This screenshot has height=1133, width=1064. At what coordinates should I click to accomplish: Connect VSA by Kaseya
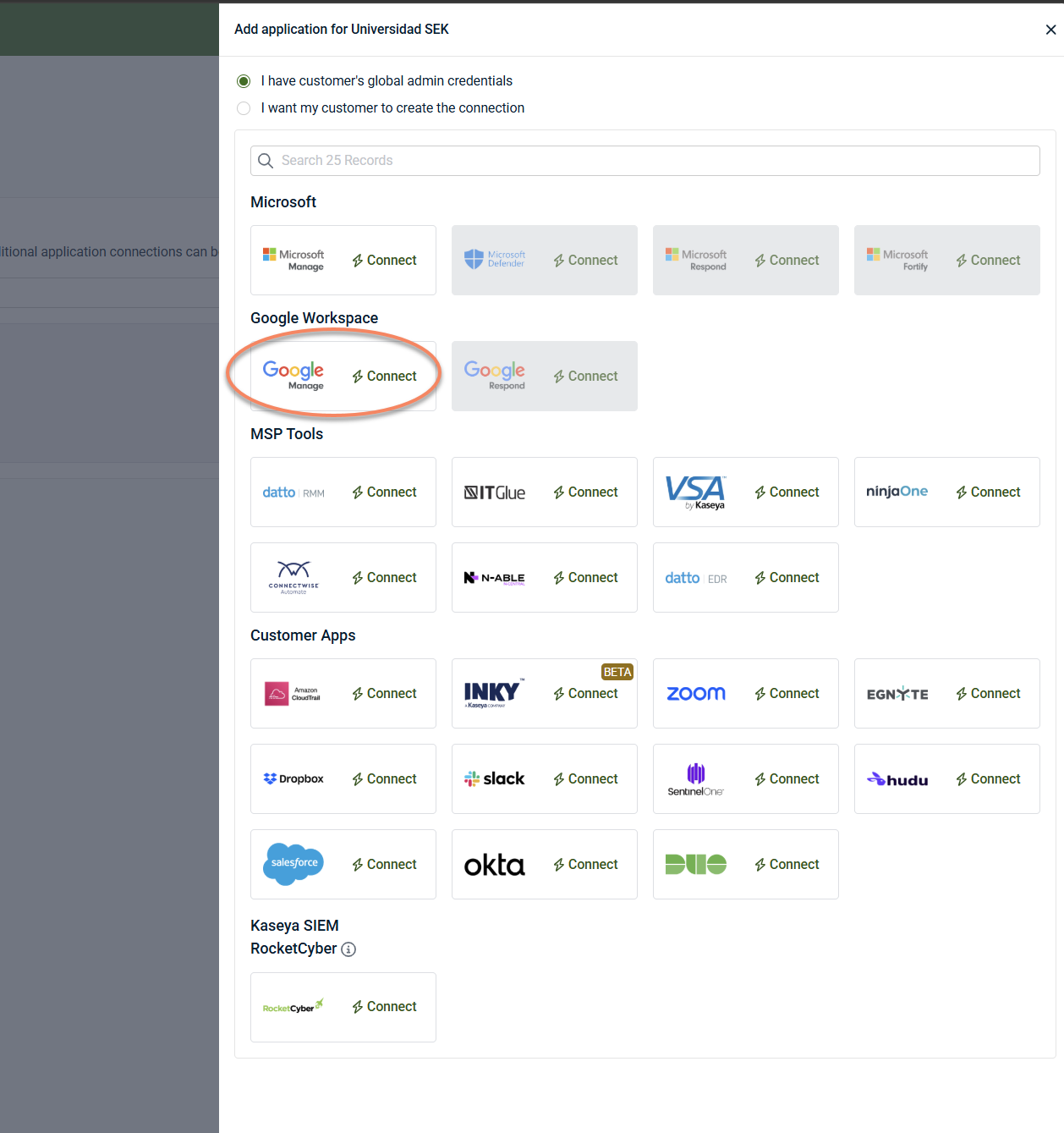pos(787,492)
